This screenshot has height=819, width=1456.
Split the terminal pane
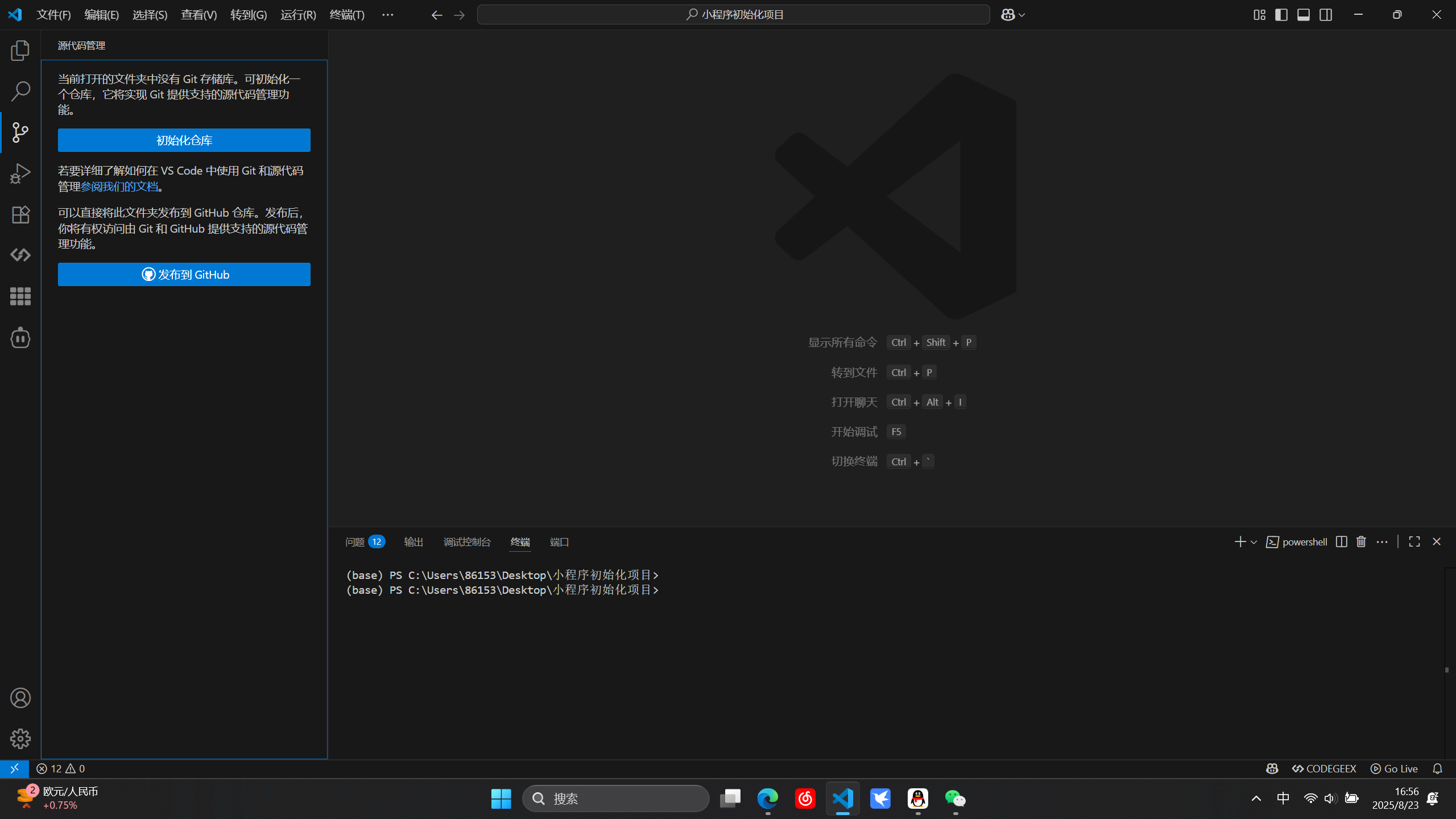pos(1341,541)
